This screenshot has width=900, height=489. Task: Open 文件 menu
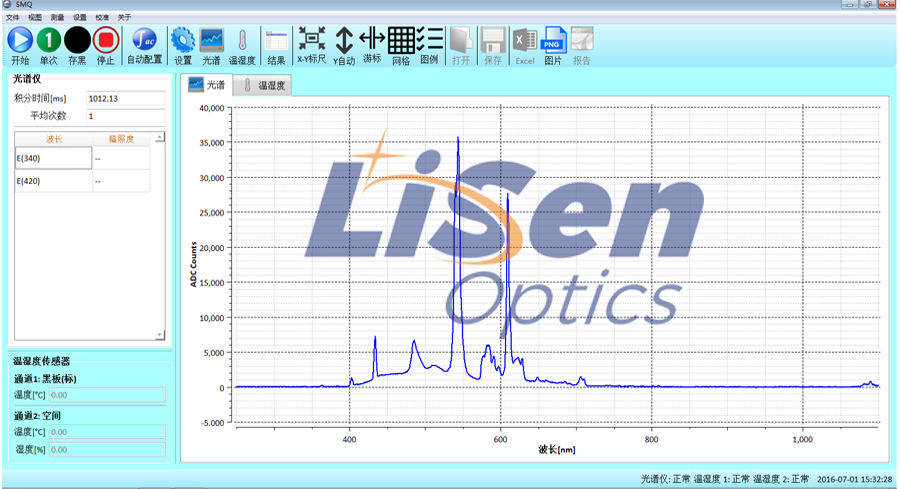pyautogui.click(x=13, y=17)
